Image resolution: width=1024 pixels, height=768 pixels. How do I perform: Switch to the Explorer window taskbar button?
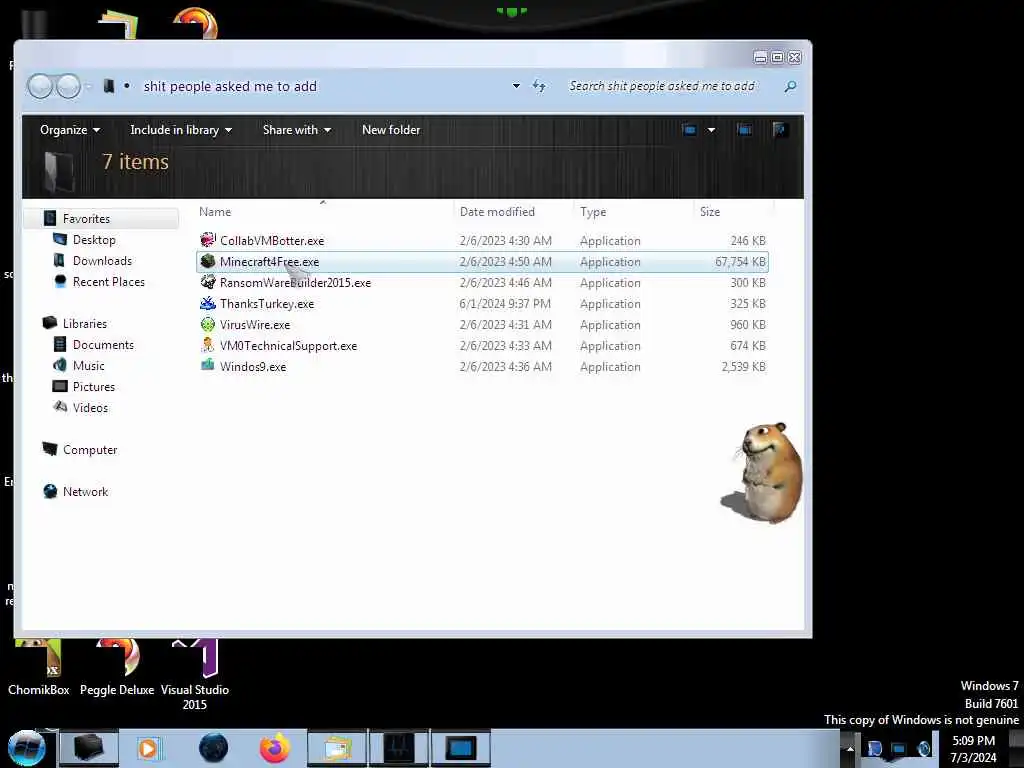(x=89, y=748)
